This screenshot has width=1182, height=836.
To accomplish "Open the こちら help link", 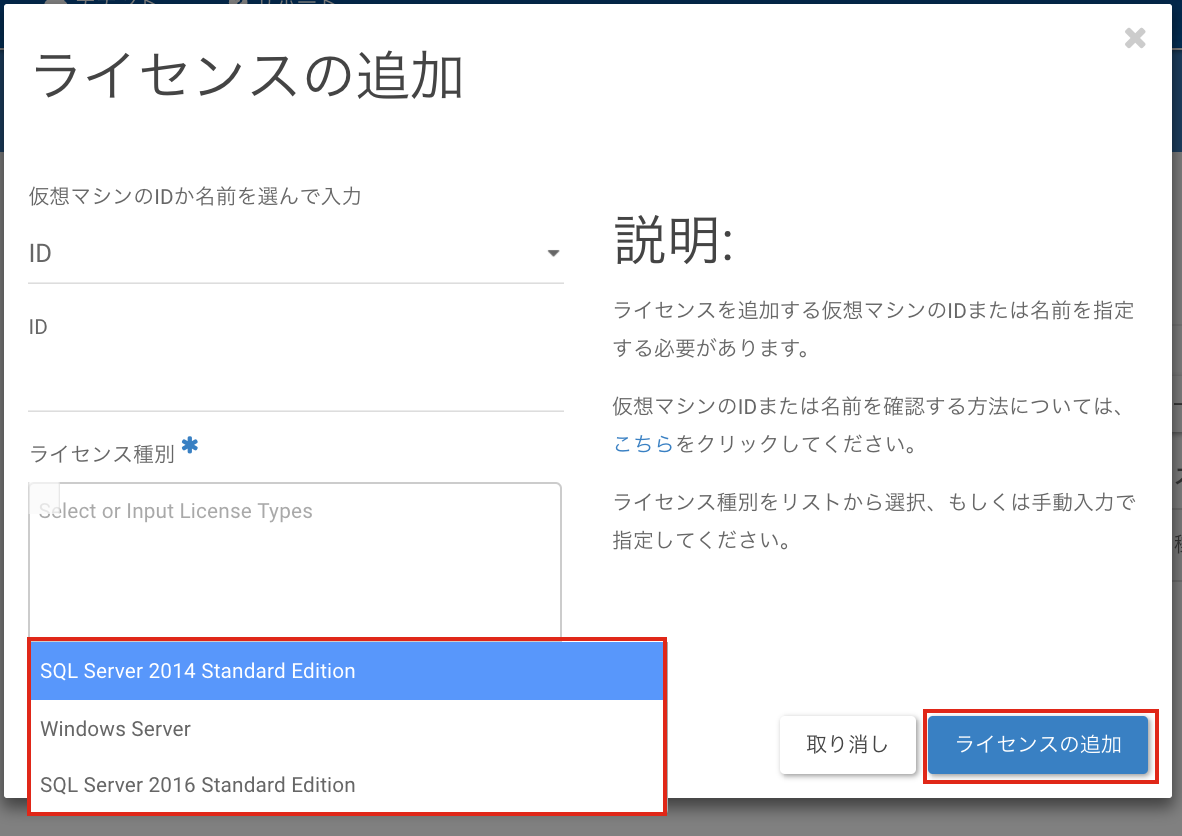I will [x=643, y=444].
